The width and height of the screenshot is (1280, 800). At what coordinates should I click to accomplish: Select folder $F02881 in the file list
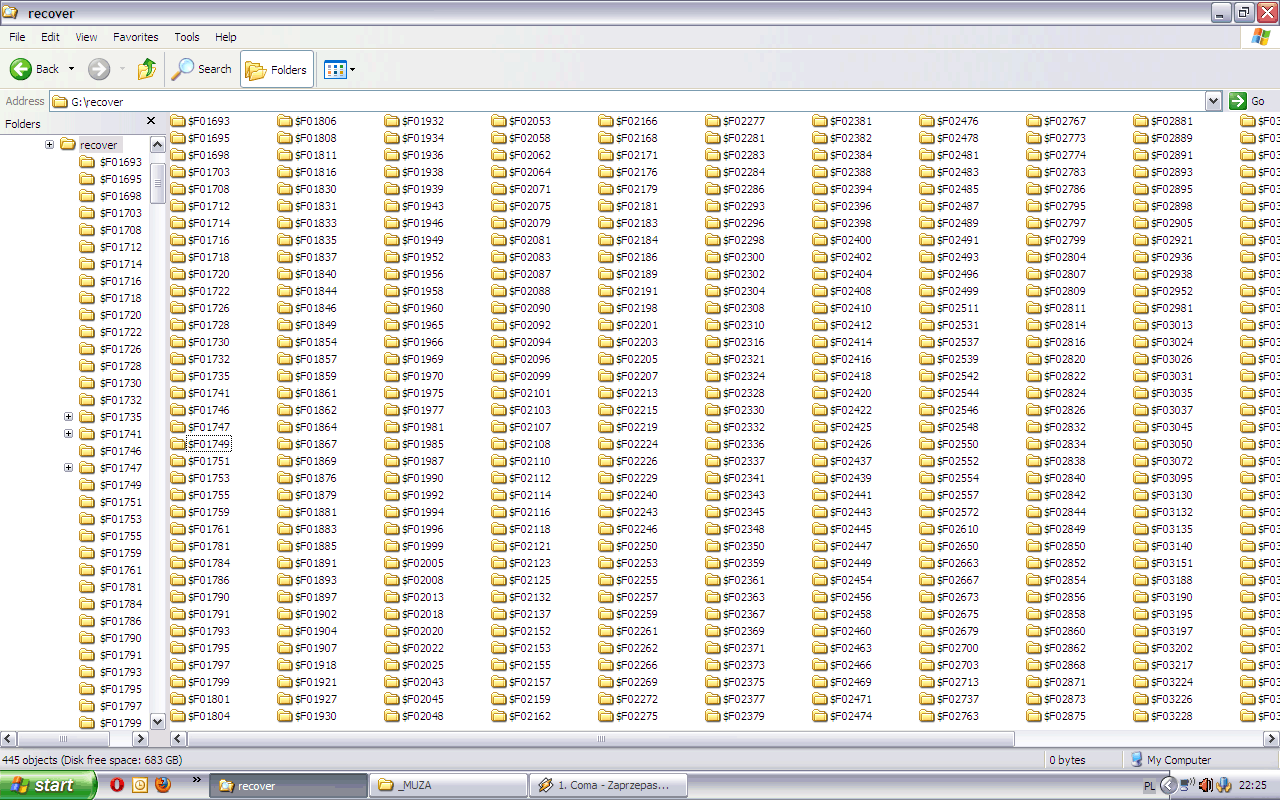pos(1162,121)
